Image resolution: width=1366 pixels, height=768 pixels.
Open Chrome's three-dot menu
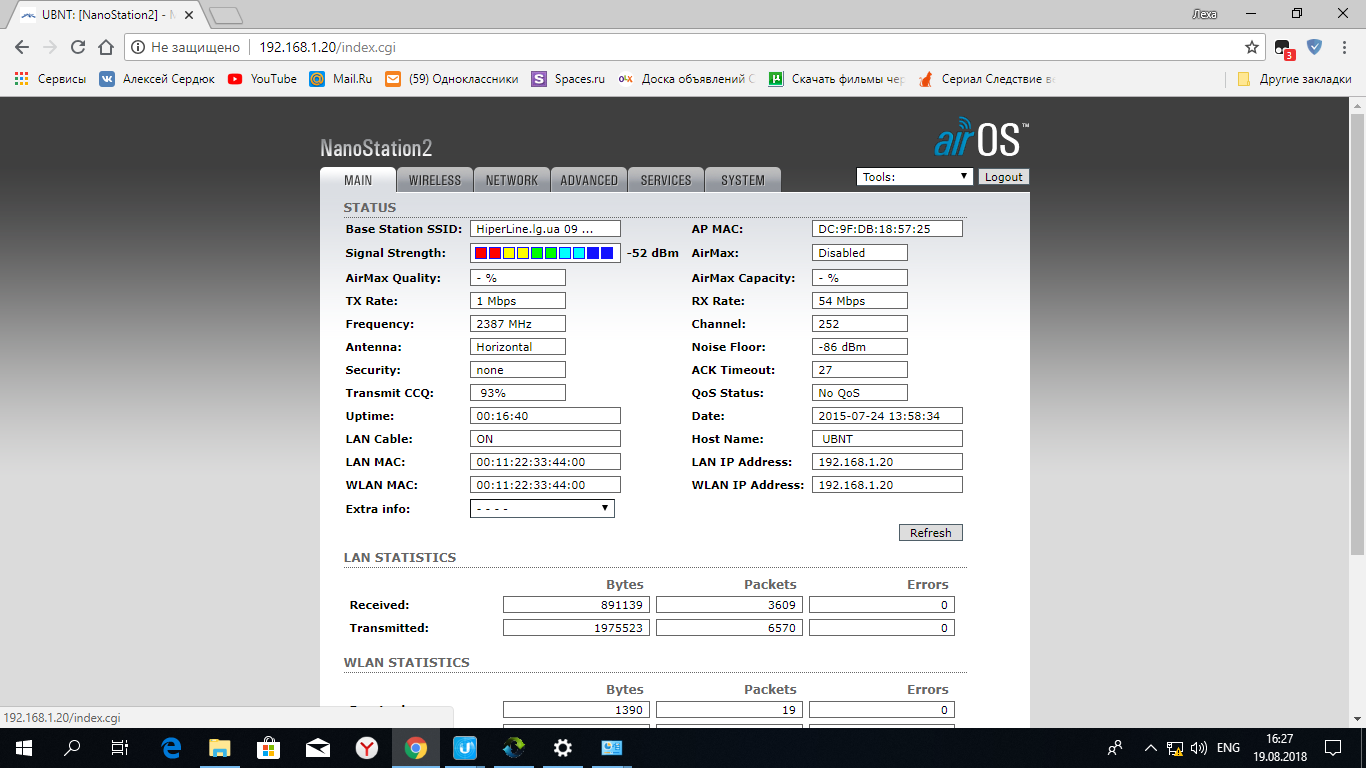tap(1345, 47)
